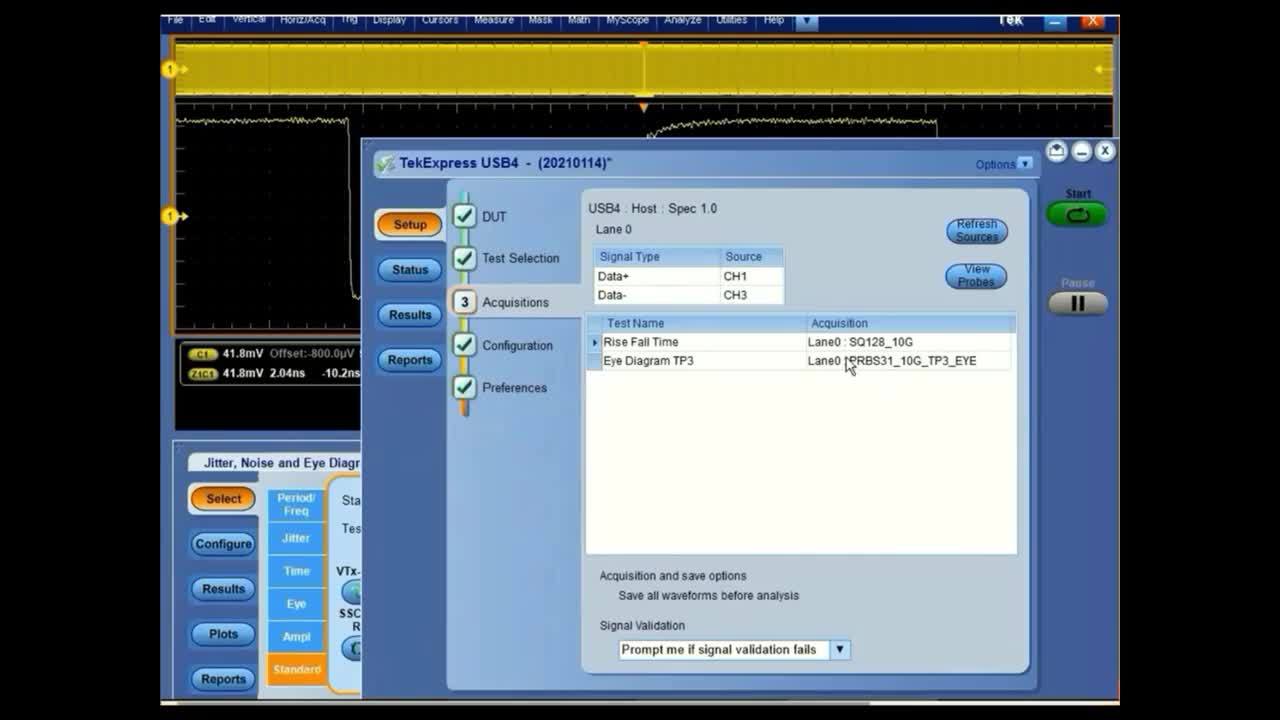Select the Jitter measurement tab

(296, 538)
